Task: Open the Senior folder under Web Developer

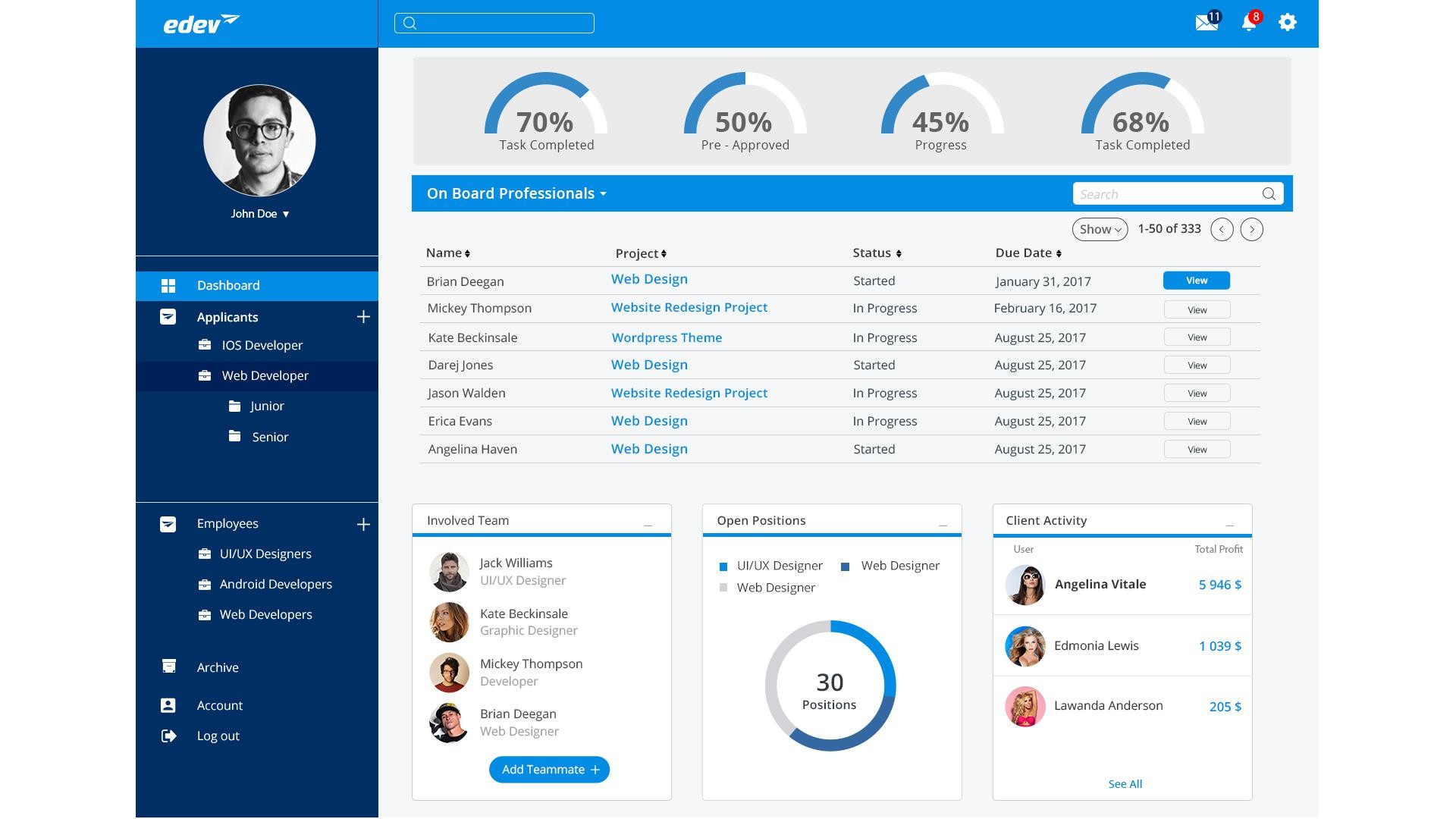Action: coord(269,437)
